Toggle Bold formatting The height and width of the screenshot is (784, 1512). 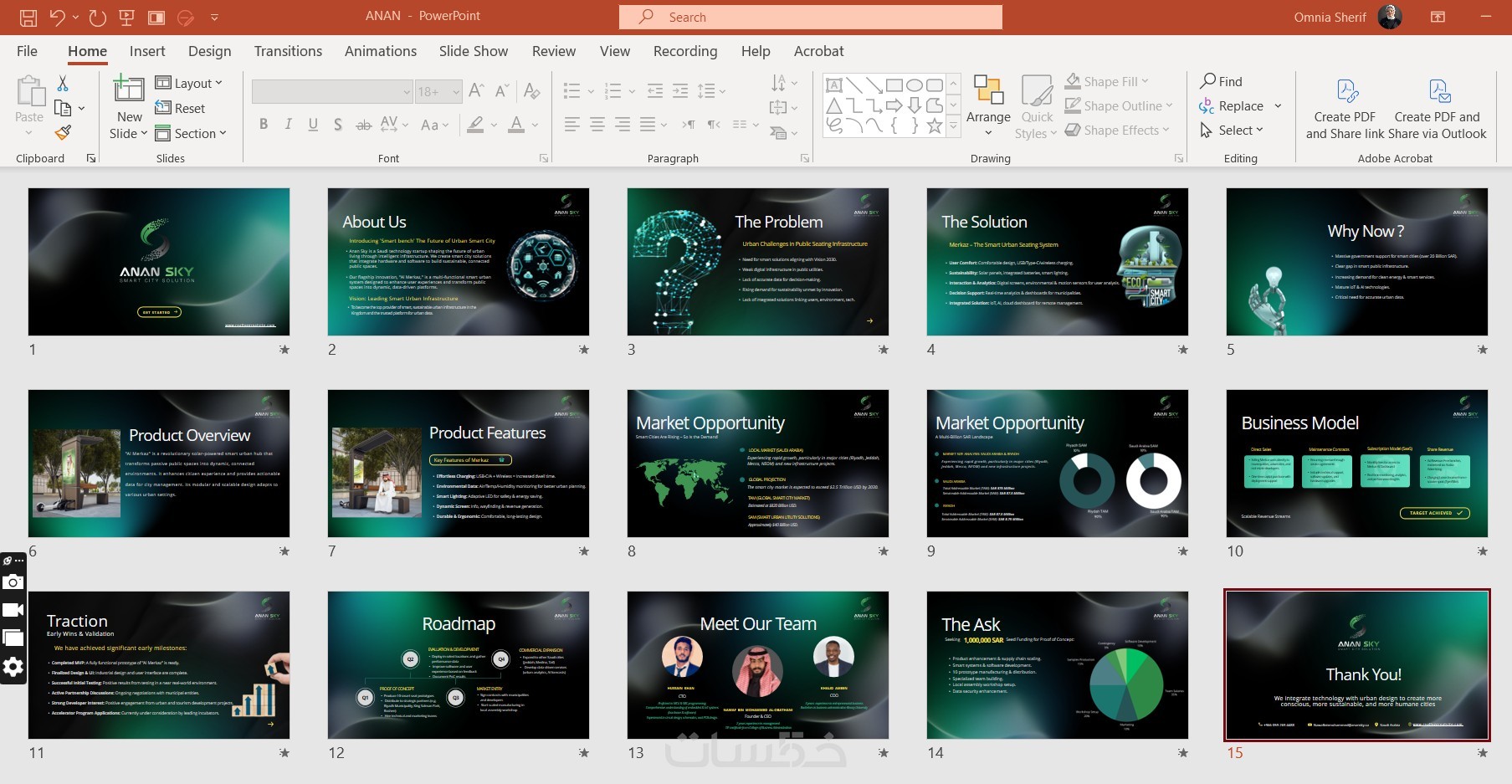(x=264, y=124)
